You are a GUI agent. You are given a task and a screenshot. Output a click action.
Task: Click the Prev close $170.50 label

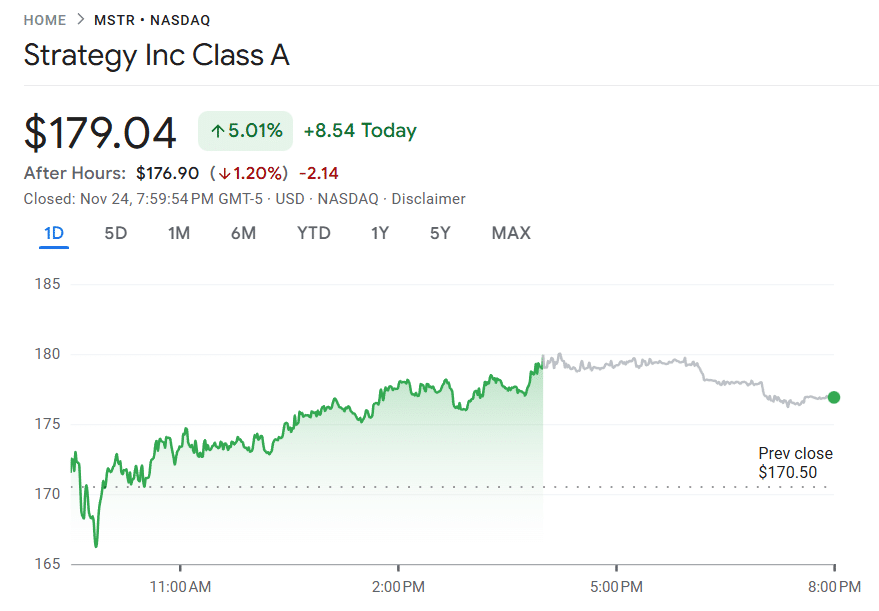click(x=795, y=463)
